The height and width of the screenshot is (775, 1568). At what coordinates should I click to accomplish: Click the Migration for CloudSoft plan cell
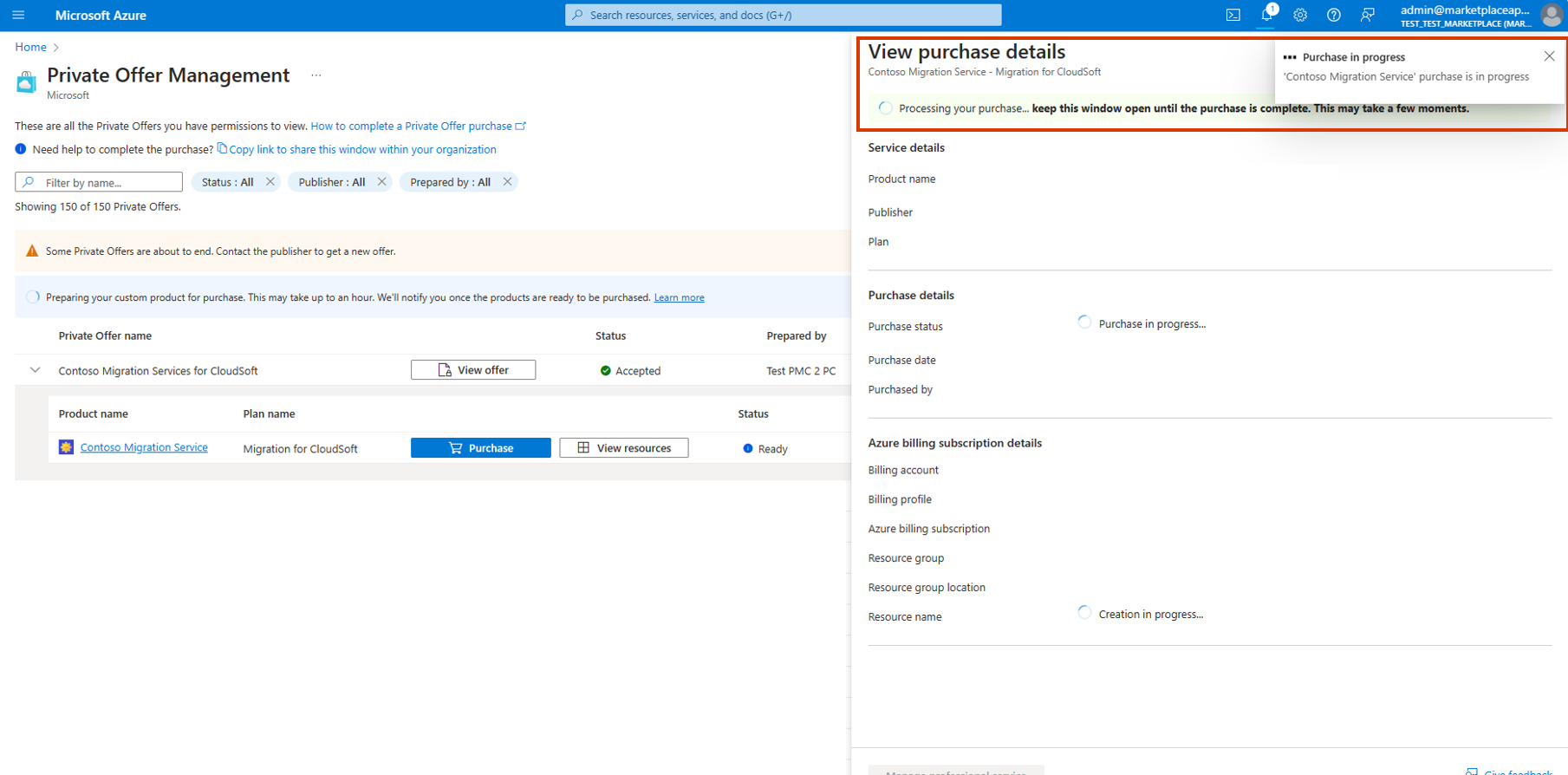[x=300, y=449]
